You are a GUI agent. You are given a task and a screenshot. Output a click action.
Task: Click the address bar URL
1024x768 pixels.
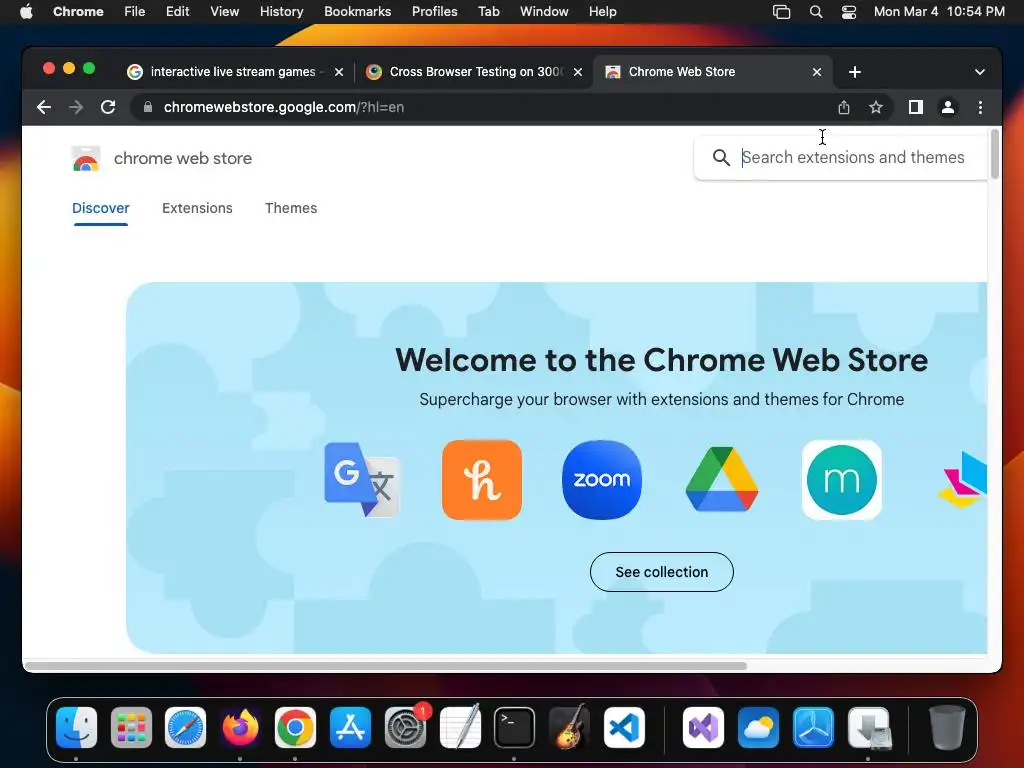pos(283,107)
